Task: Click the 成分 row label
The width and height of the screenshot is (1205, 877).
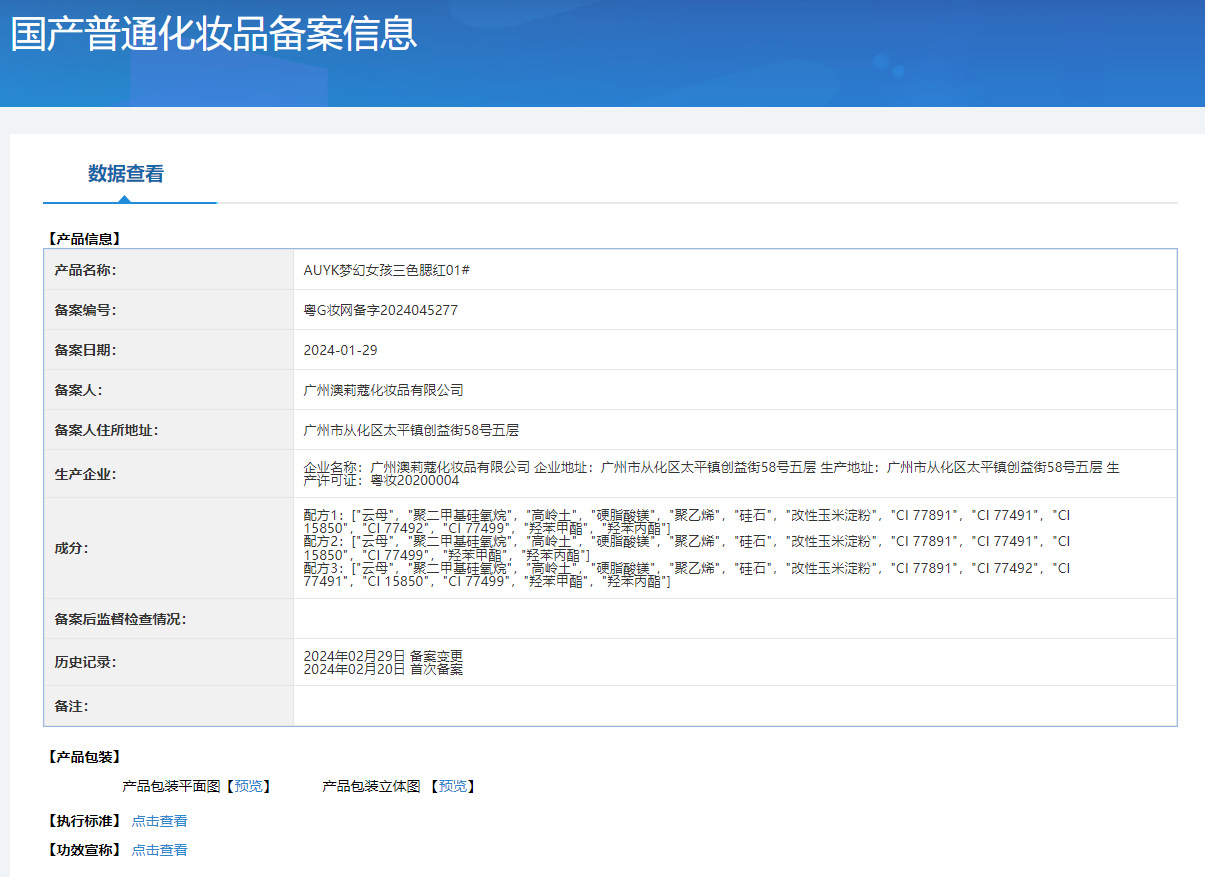Action: (x=71, y=548)
